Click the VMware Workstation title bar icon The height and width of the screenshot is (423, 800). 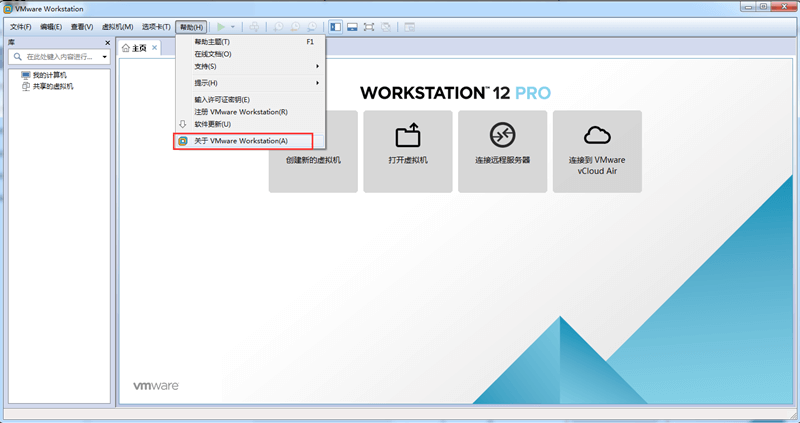click(8, 9)
